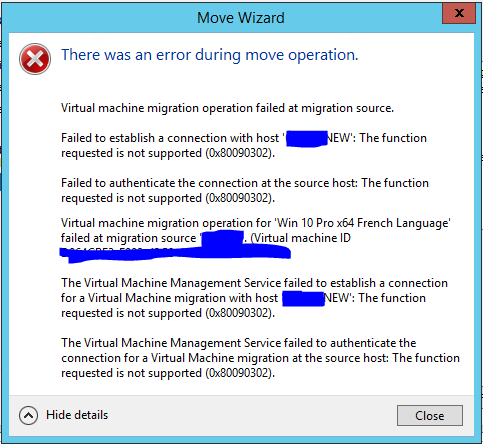
Task: Click the 'Win 10 Pro x64 French Language' VM name
Action: [x=362, y=223]
